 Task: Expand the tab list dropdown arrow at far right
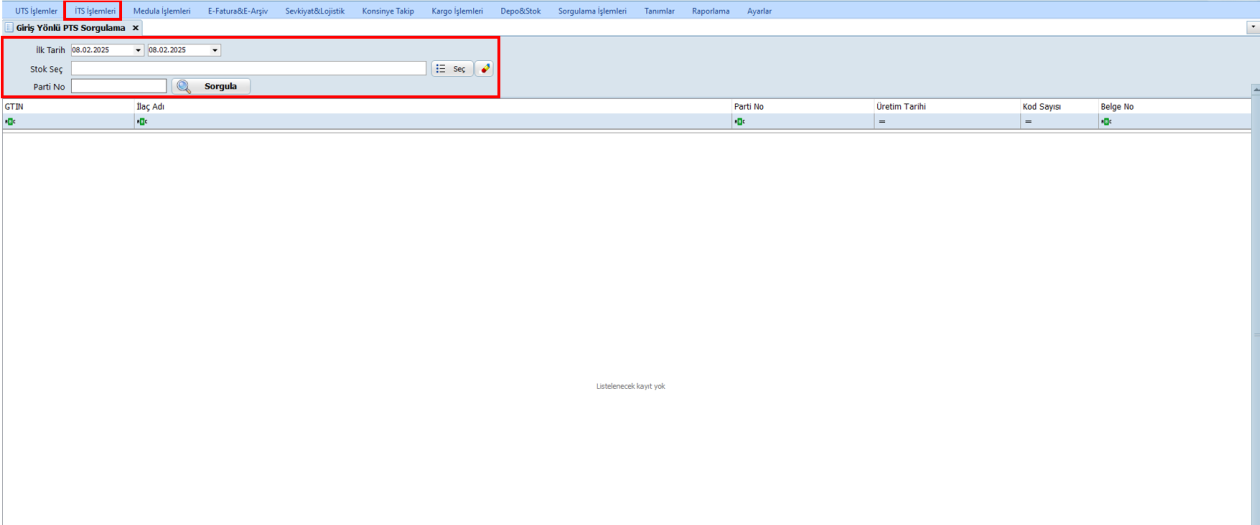pos(1252,28)
